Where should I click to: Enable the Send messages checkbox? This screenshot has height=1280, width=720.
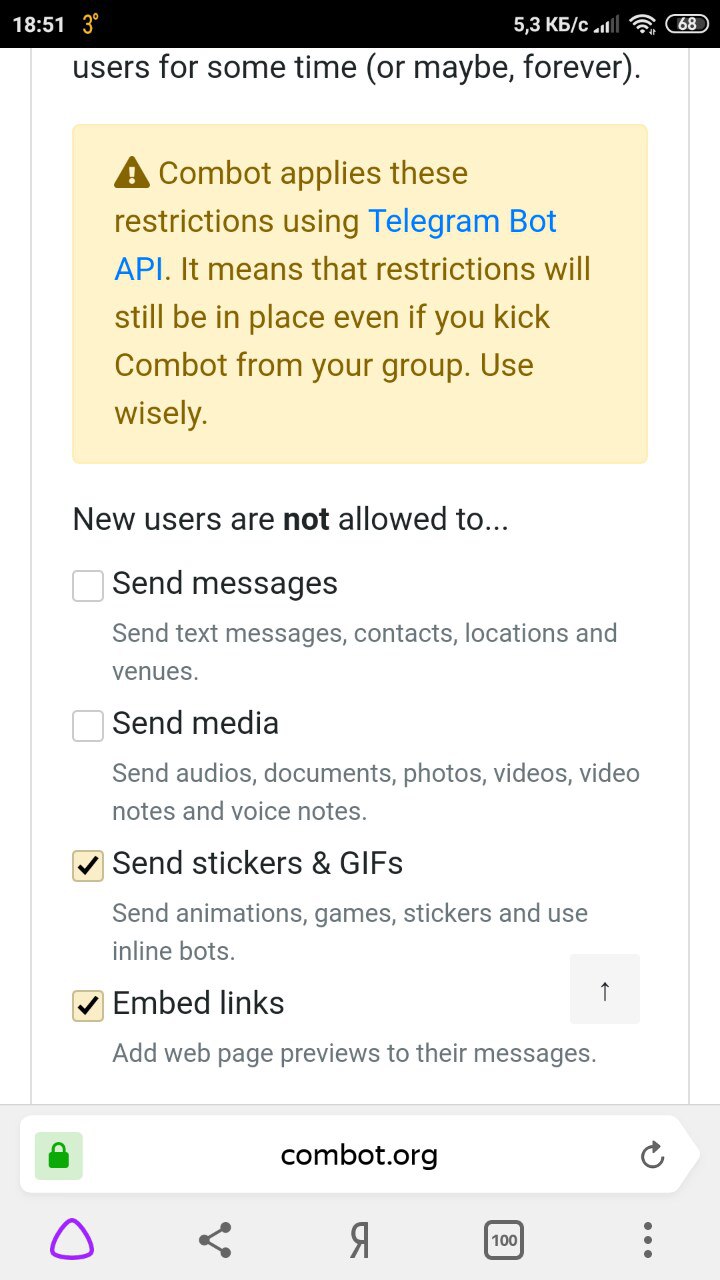(x=88, y=586)
